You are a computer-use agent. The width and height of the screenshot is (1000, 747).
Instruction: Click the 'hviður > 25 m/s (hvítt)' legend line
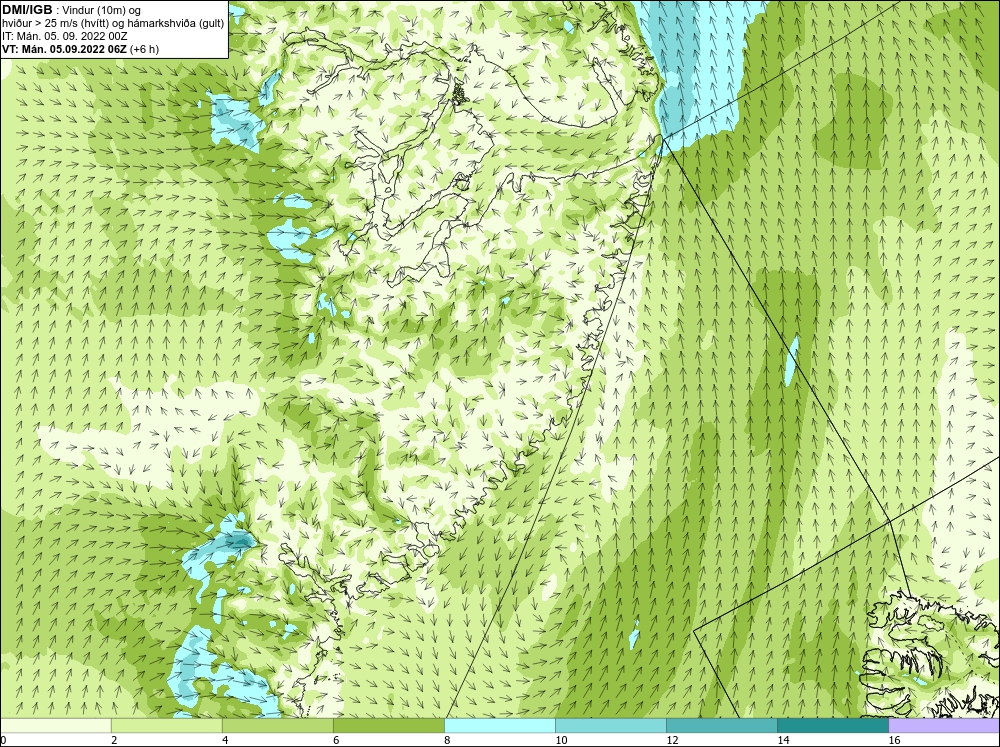tap(113, 23)
